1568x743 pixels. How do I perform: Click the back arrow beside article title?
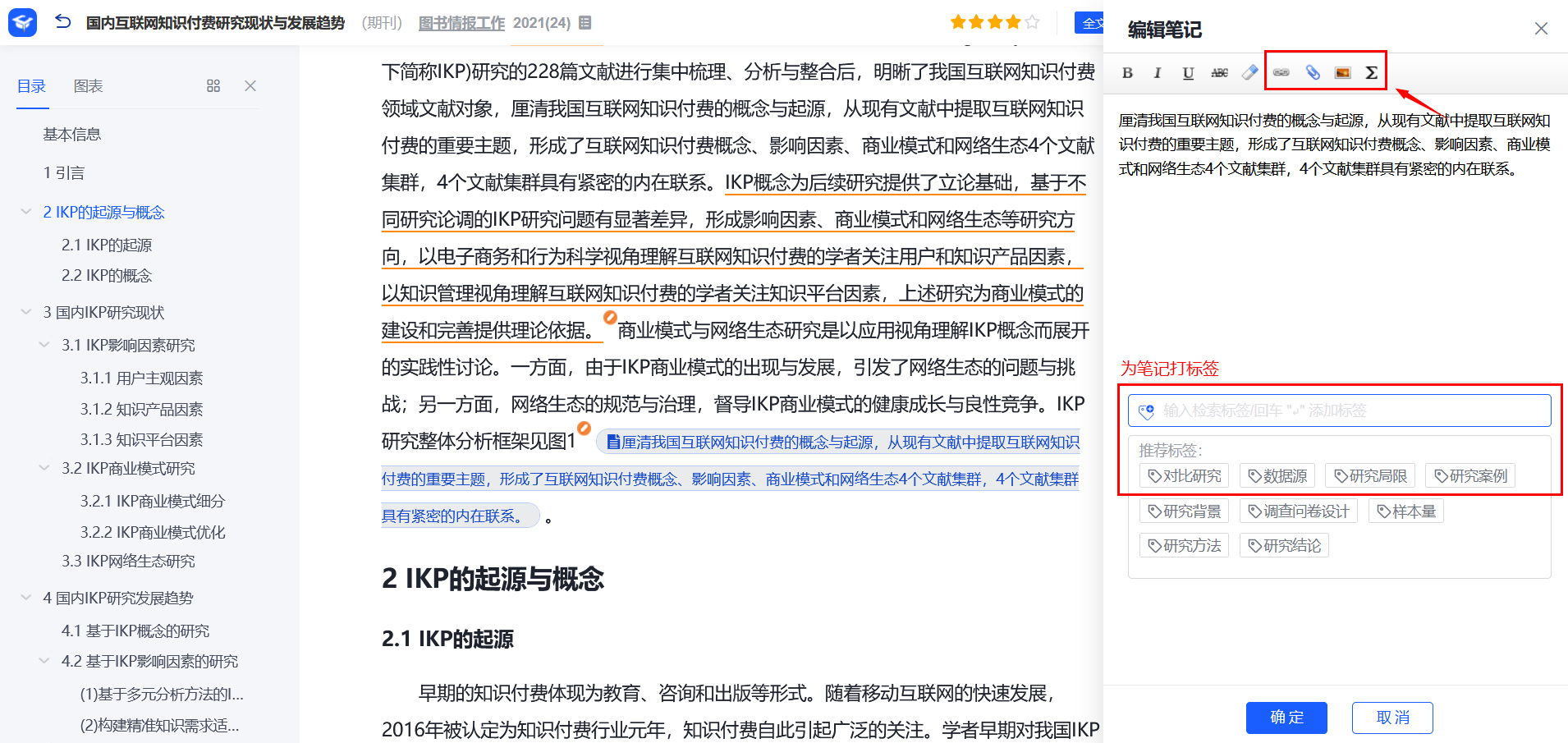pos(63,22)
